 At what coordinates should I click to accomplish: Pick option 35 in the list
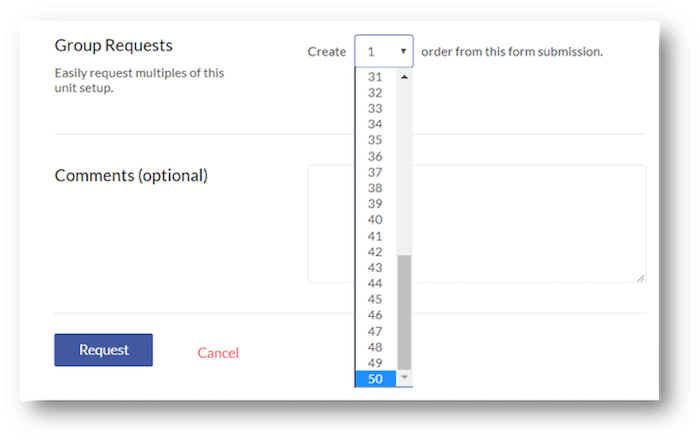[375, 140]
